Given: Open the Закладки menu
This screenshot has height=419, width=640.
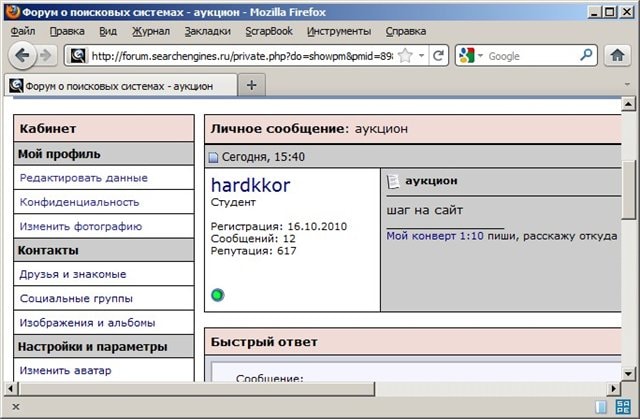Looking at the screenshot, I should click(207, 31).
